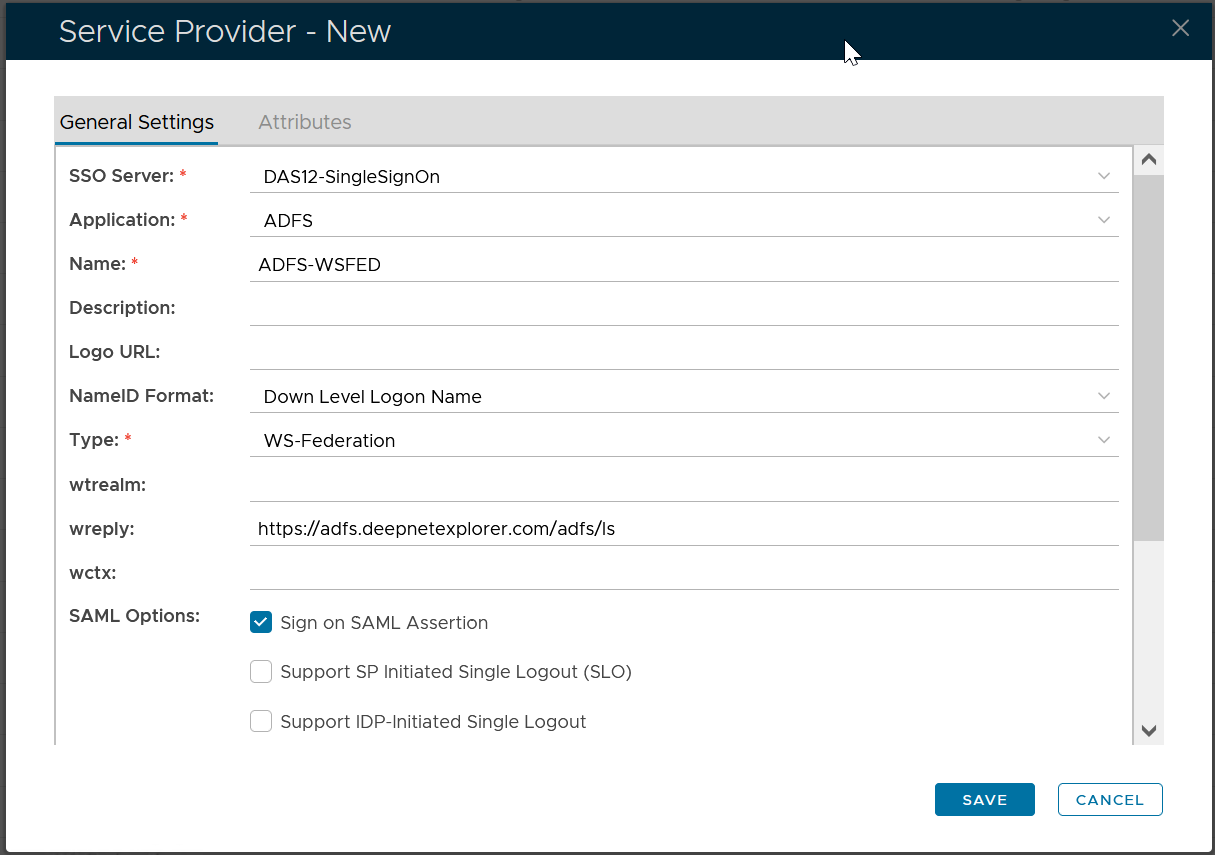Click the wreply field with ADFS URL

point(683,529)
